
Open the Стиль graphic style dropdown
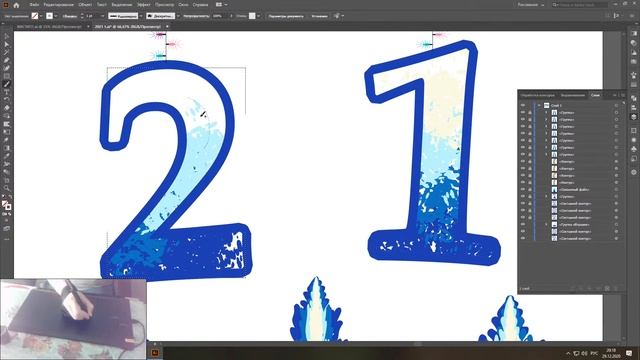[x=258, y=16]
